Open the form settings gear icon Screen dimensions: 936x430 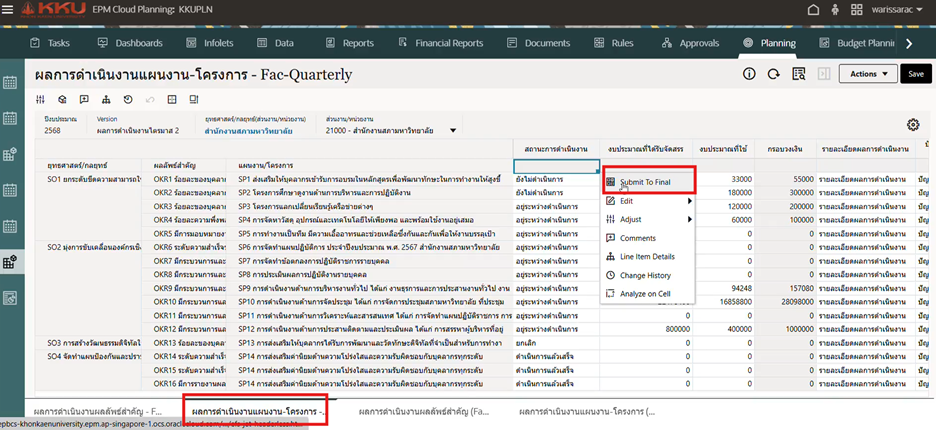[x=913, y=125]
